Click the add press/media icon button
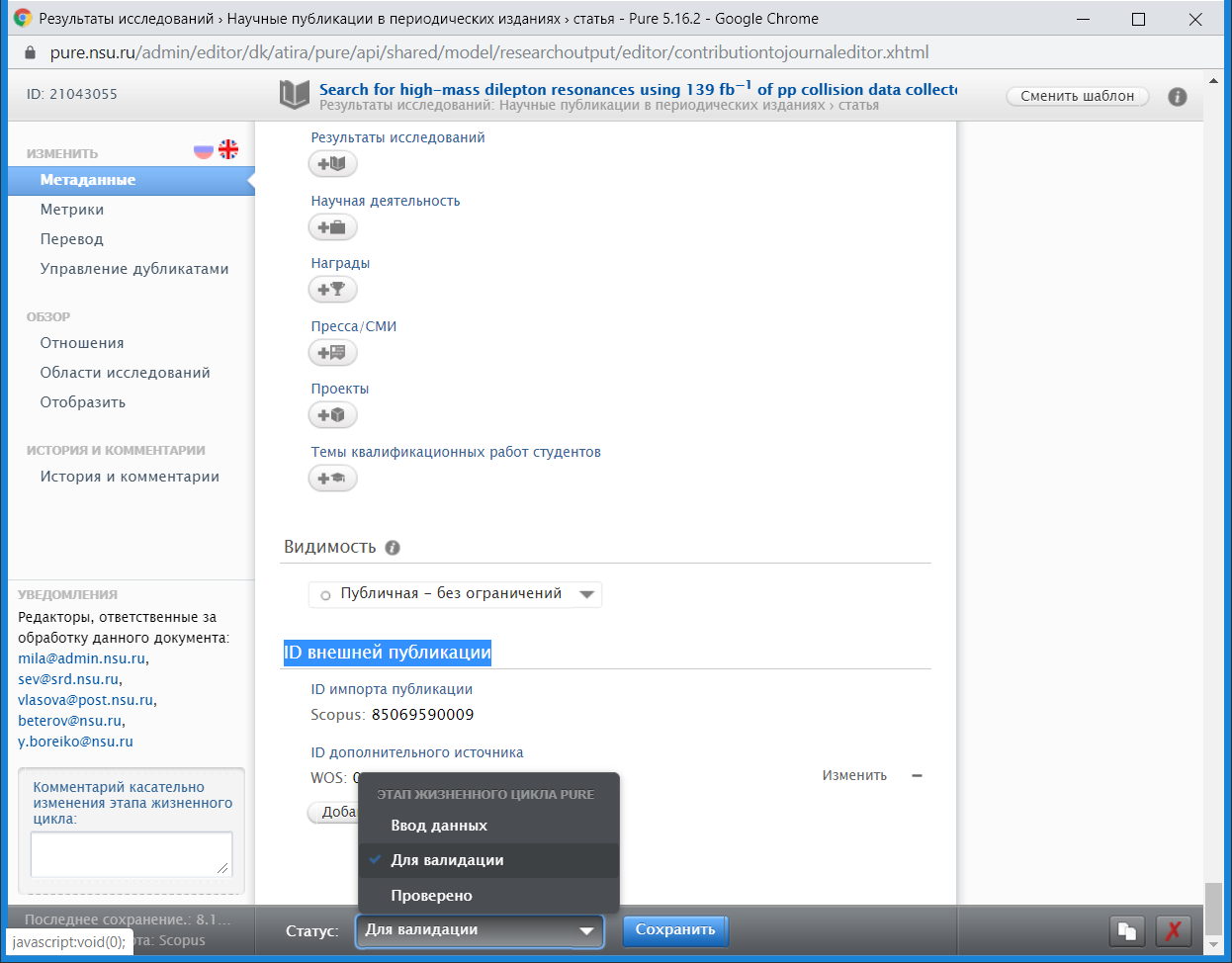The height and width of the screenshot is (963, 1232). (x=332, y=352)
